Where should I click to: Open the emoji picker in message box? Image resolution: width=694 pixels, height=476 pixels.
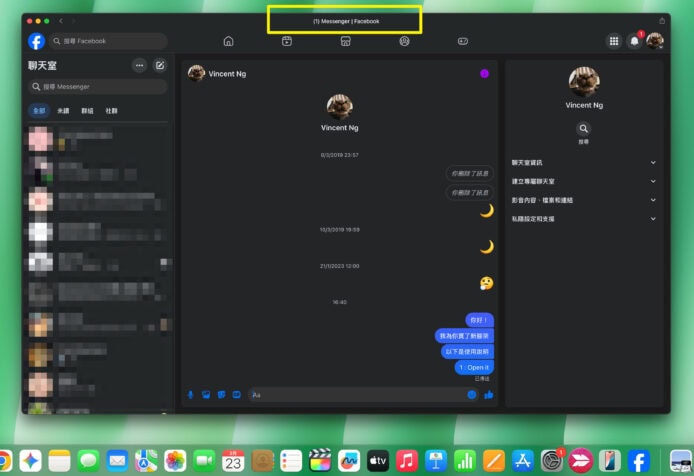[472, 395]
